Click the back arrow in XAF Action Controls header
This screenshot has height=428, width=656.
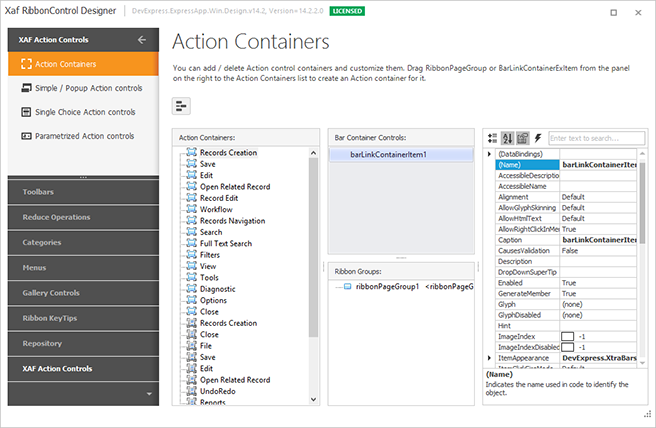(x=142, y=40)
